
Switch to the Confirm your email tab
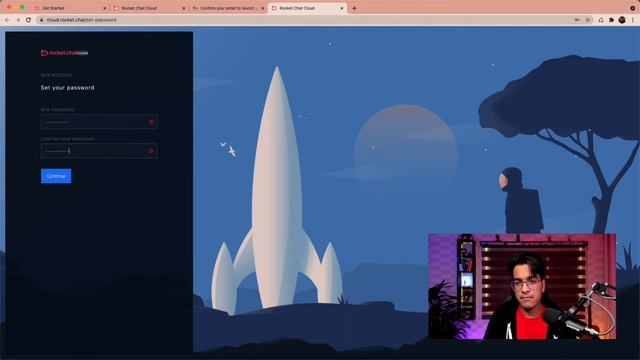point(228,8)
